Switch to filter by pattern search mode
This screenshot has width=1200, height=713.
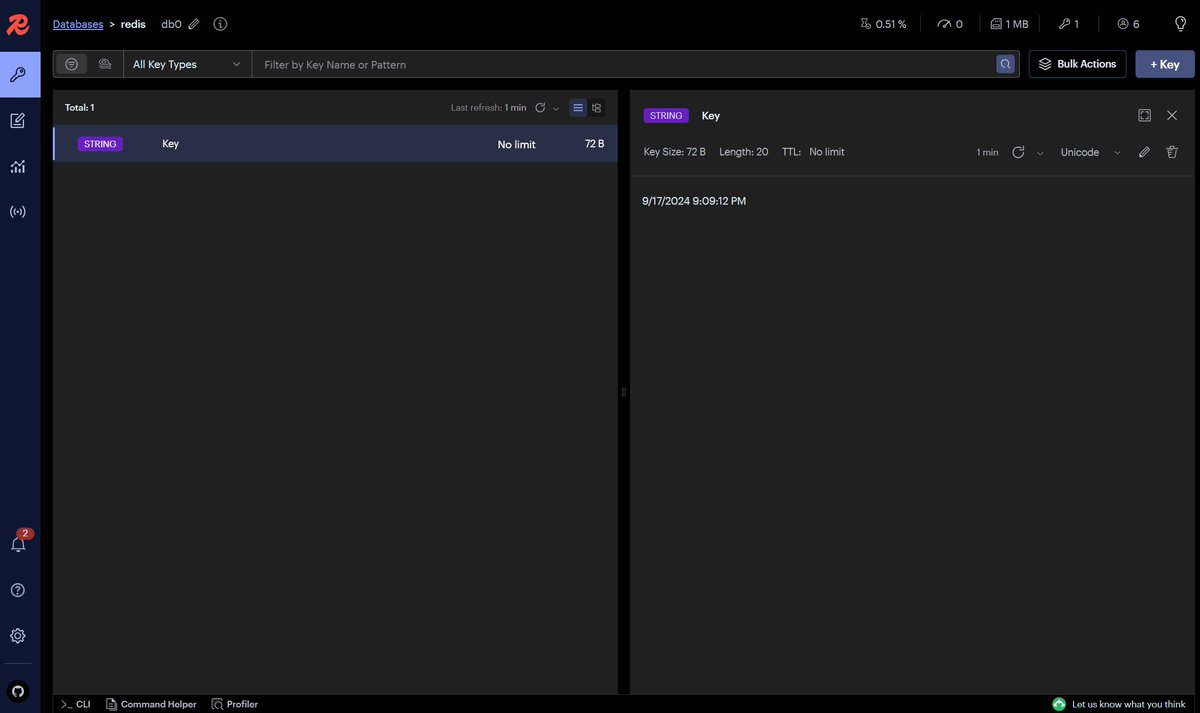(x=71, y=64)
